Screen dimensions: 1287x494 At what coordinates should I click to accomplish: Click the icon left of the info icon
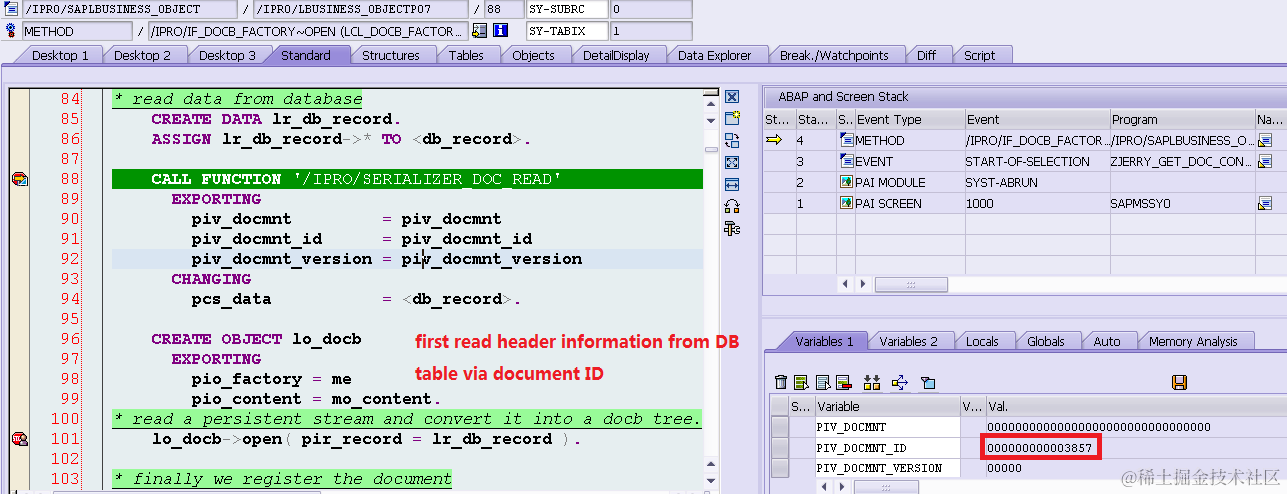(x=480, y=31)
